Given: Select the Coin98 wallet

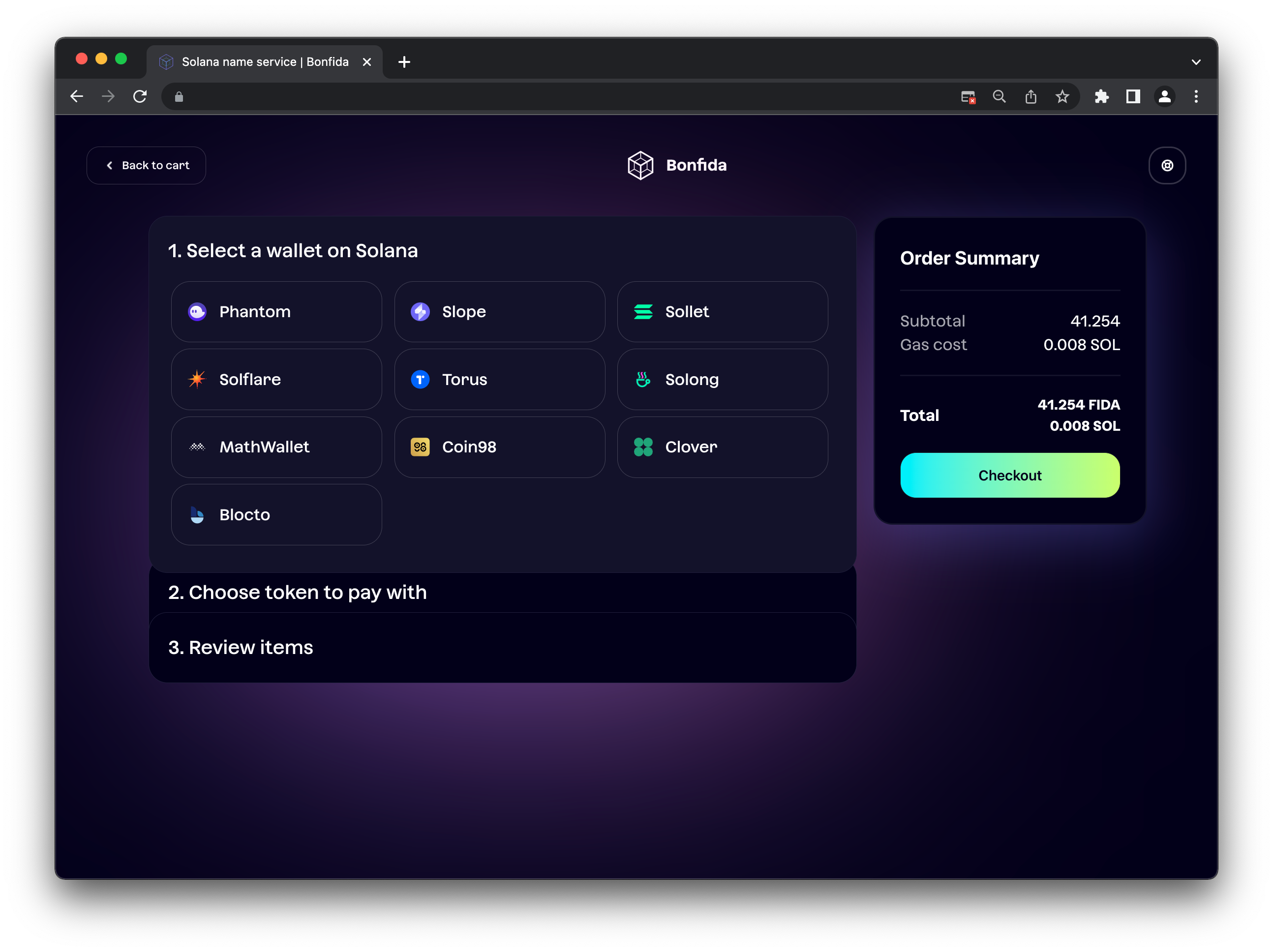Looking at the screenshot, I should point(500,447).
